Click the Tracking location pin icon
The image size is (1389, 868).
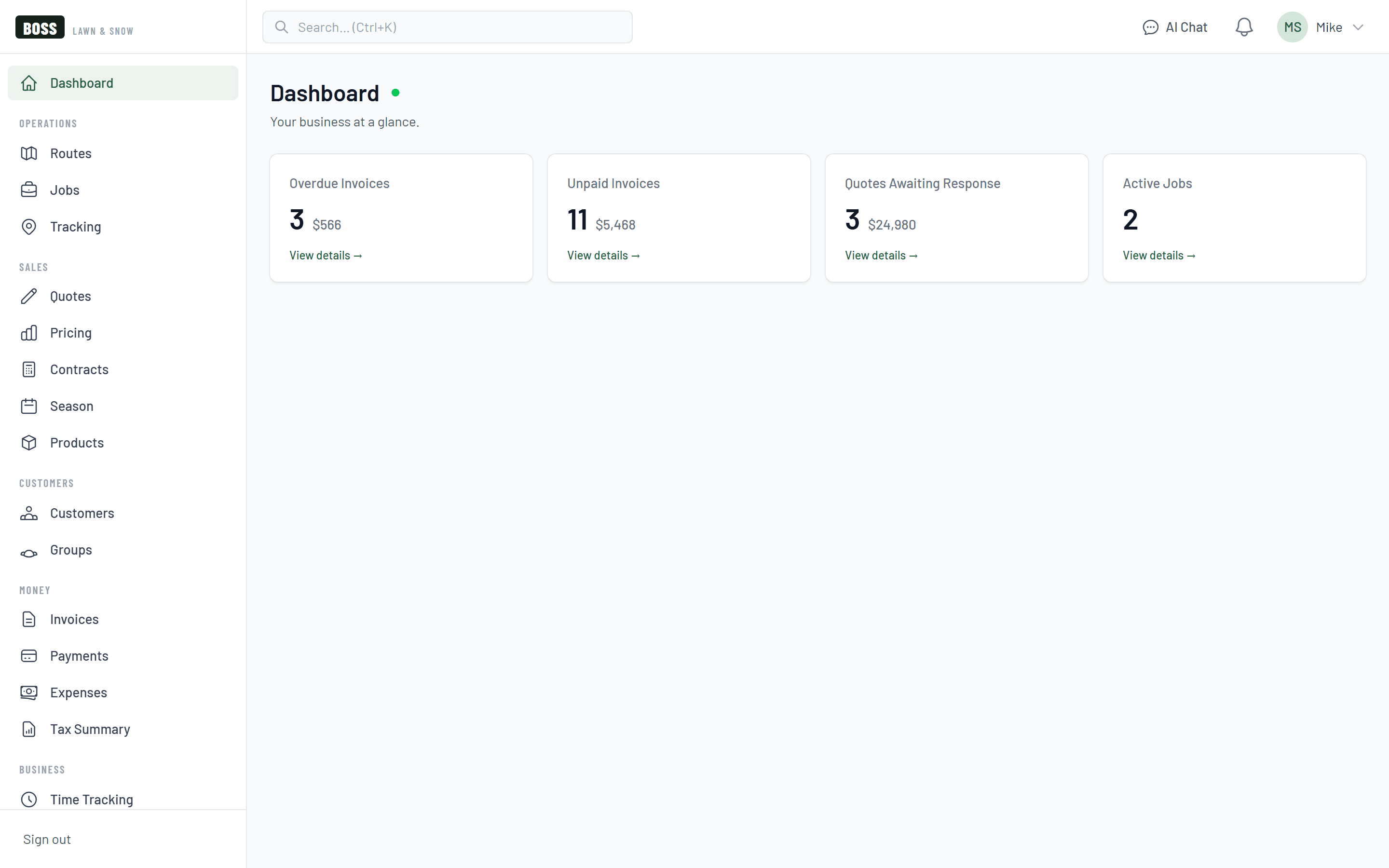[x=29, y=227]
